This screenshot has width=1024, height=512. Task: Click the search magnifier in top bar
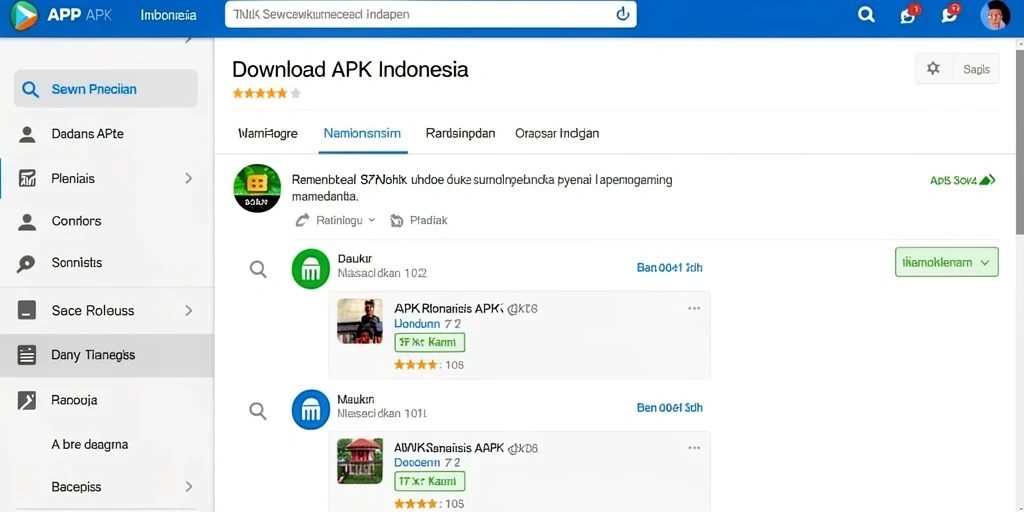[866, 14]
